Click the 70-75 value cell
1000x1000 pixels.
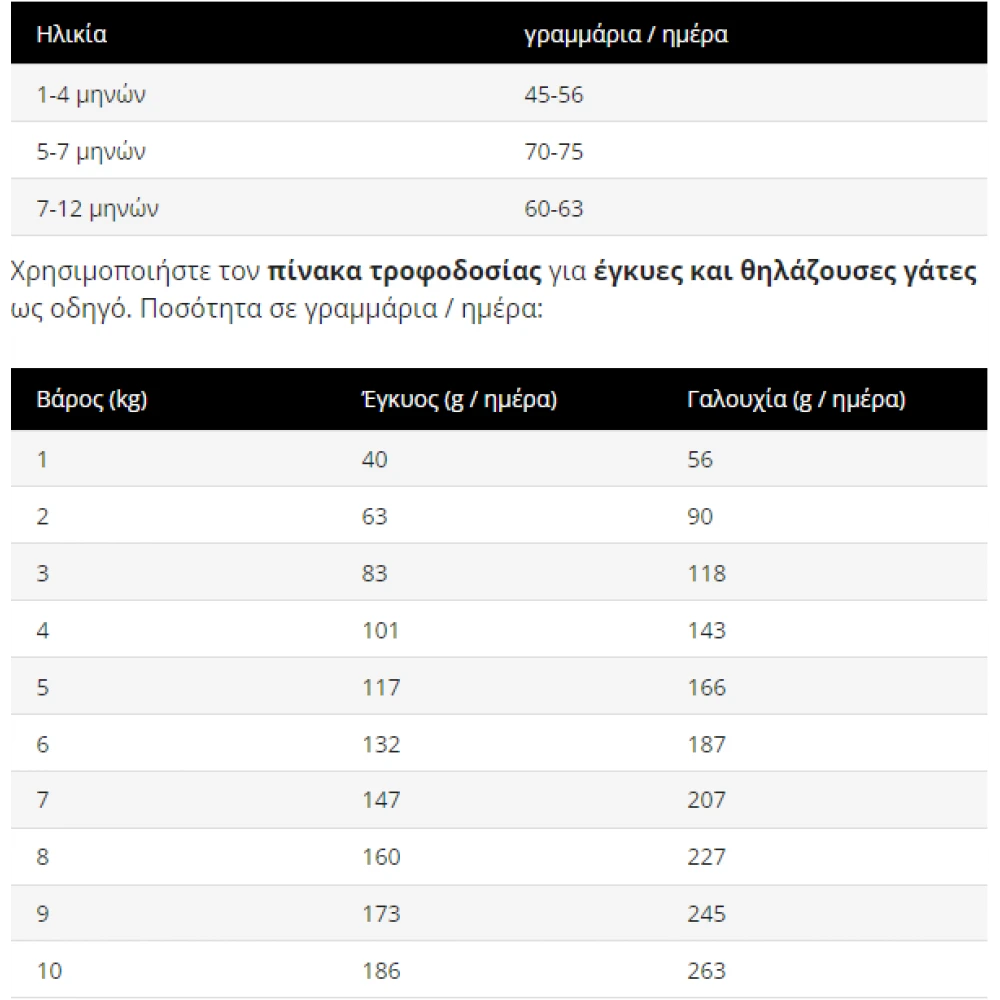coord(553,152)
